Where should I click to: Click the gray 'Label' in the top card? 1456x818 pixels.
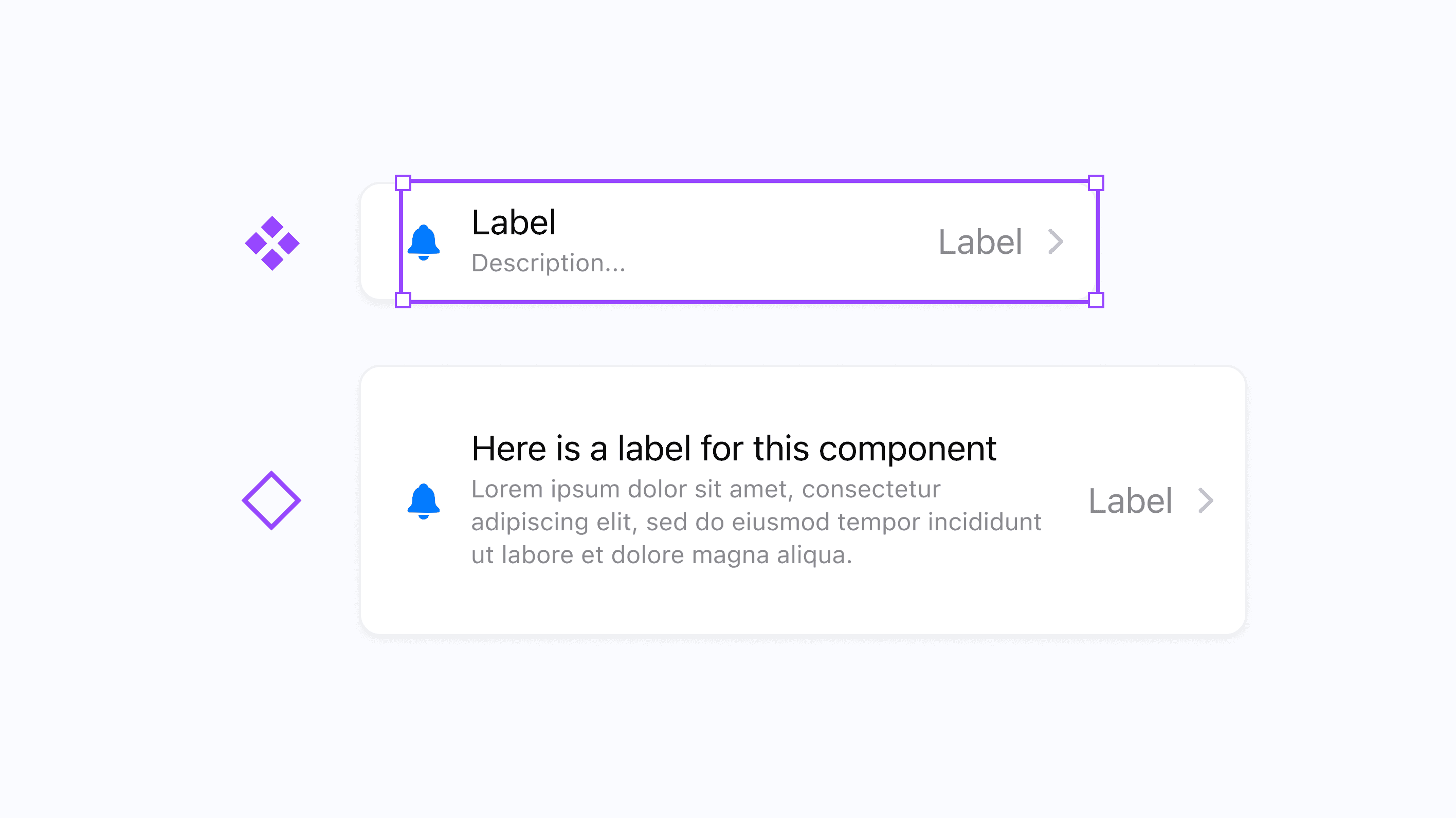coord(980,243)
